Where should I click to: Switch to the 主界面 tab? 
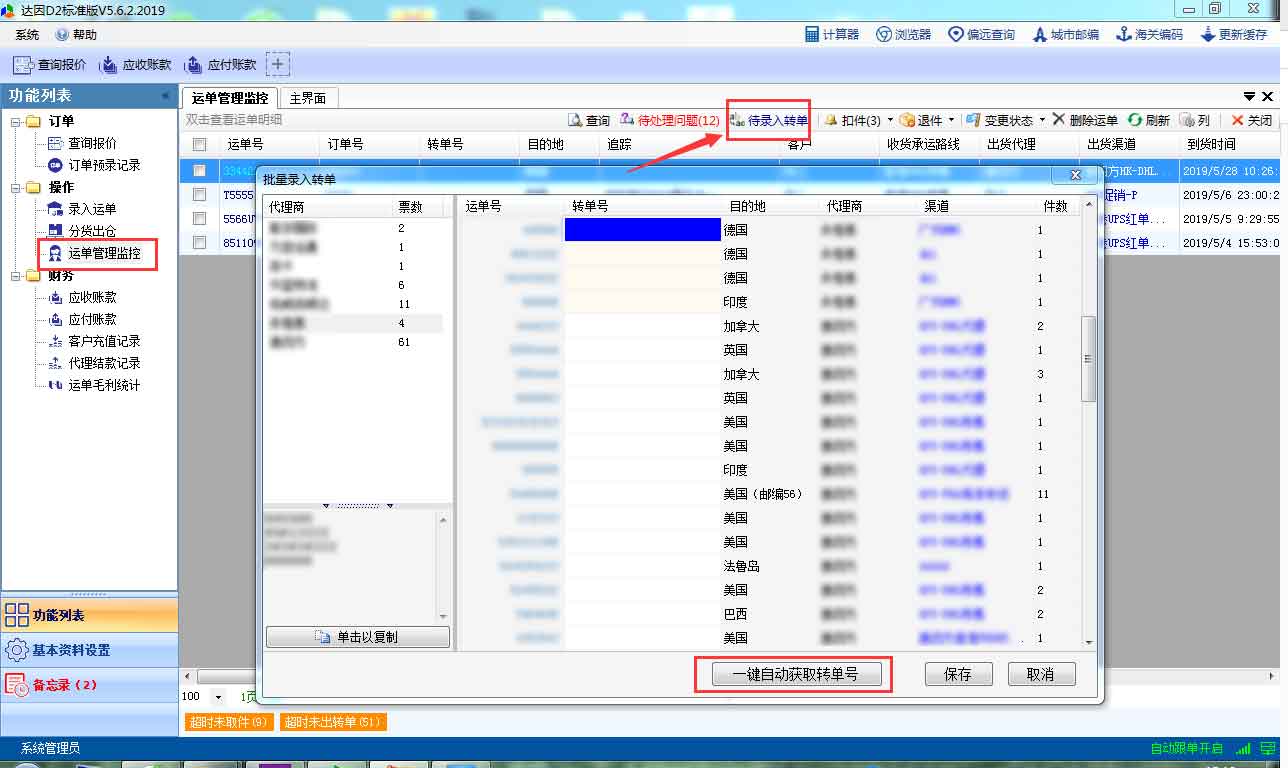[x=308, y=98]
